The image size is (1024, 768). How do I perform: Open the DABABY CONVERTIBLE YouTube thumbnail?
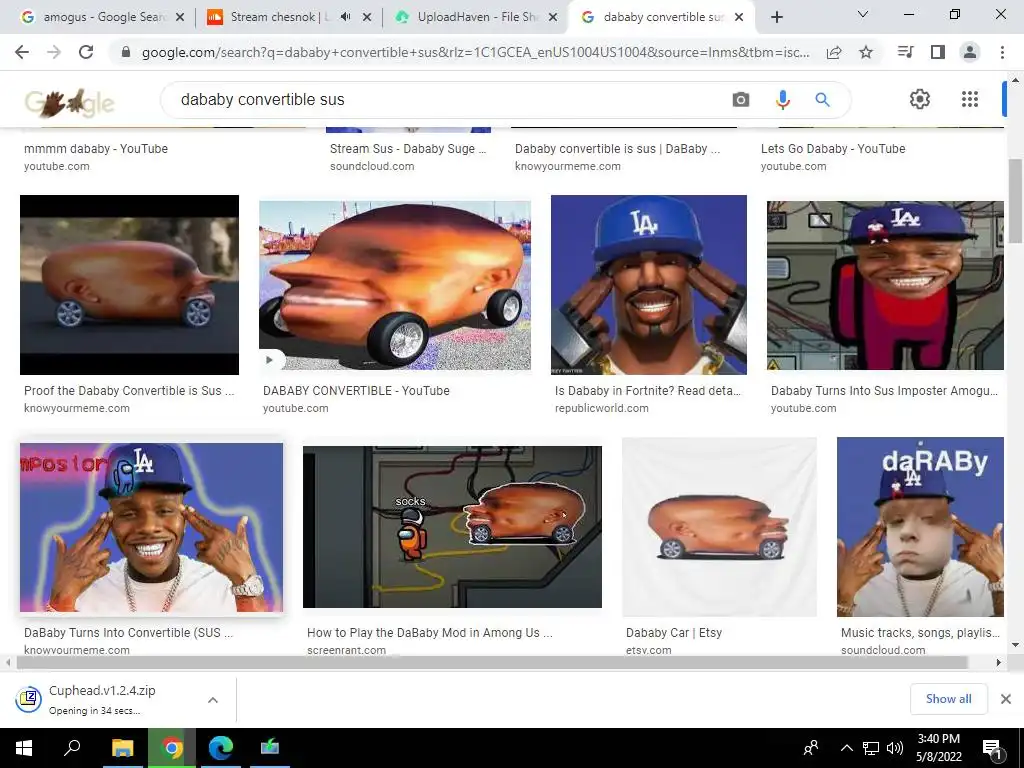[394, 285]
